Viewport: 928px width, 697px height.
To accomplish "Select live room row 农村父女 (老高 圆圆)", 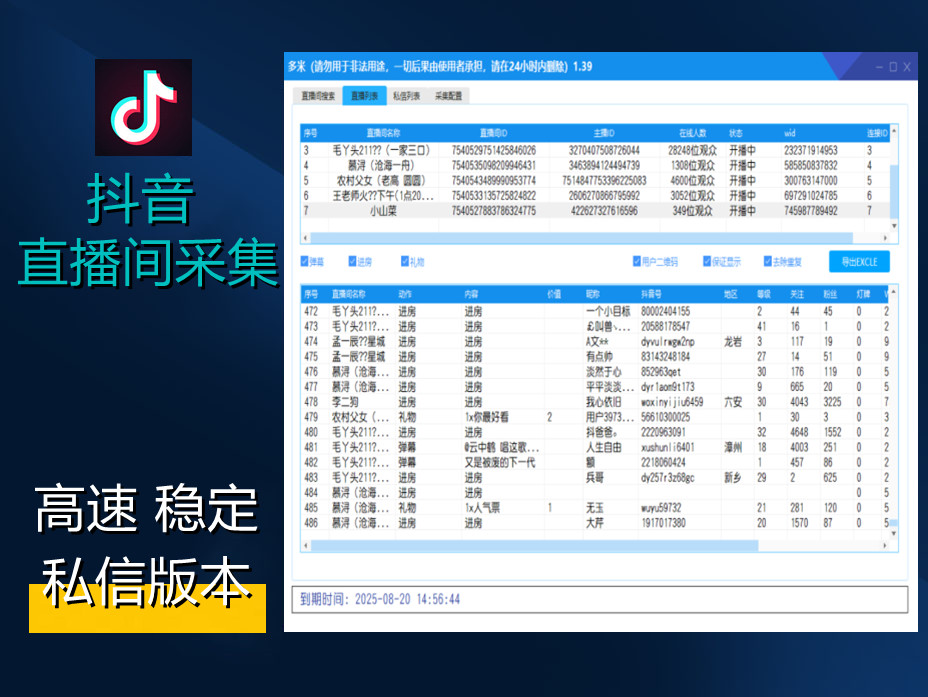I will point(595,180).
